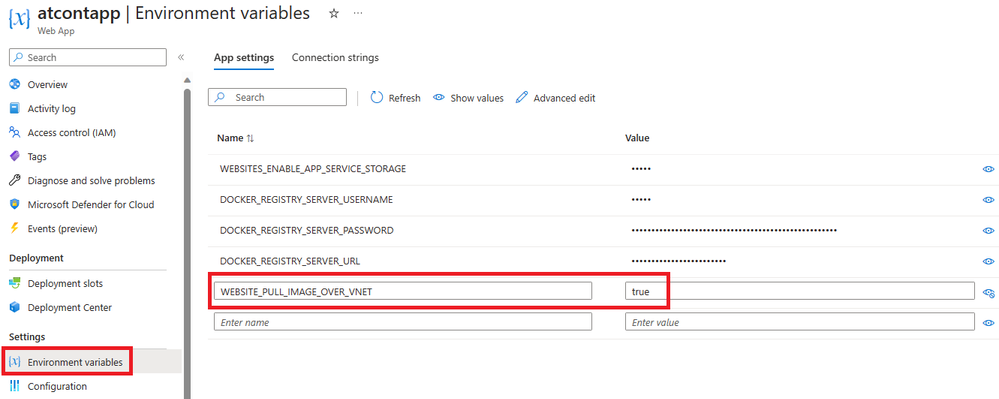999x399 pixels.
Task: Click the WEBSITE_PULL_IMAGE_OVER_VNET name field
Action: point(403,291)
